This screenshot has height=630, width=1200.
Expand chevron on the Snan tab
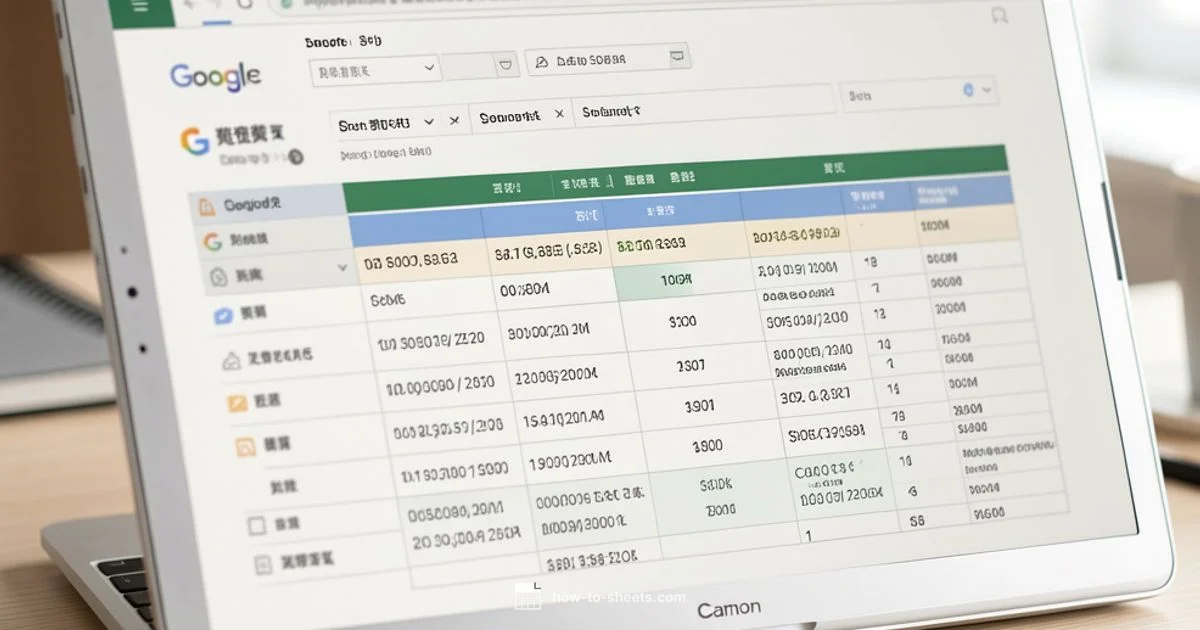point(429,121)
